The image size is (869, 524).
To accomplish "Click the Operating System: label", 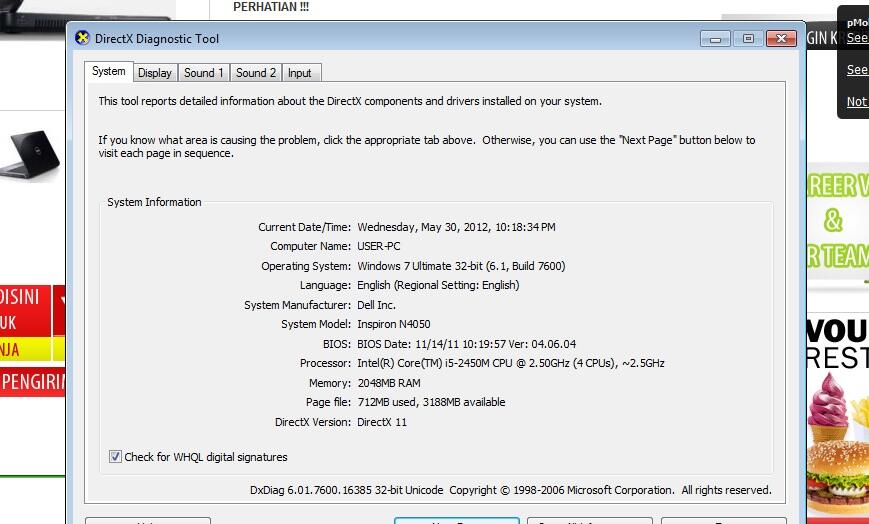I will pos(306,266).
